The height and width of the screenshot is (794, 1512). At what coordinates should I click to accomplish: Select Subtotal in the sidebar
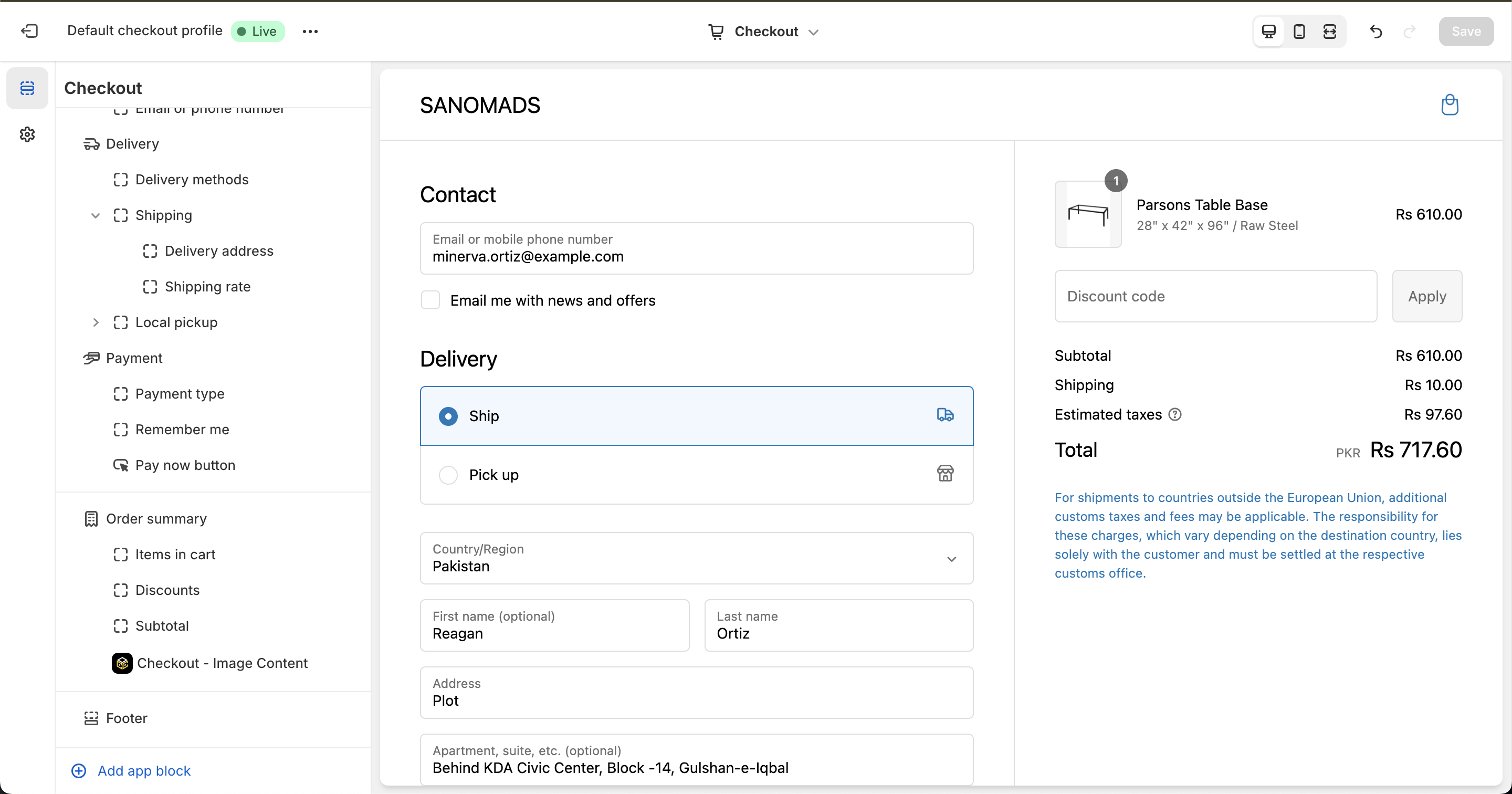[162, 626]
